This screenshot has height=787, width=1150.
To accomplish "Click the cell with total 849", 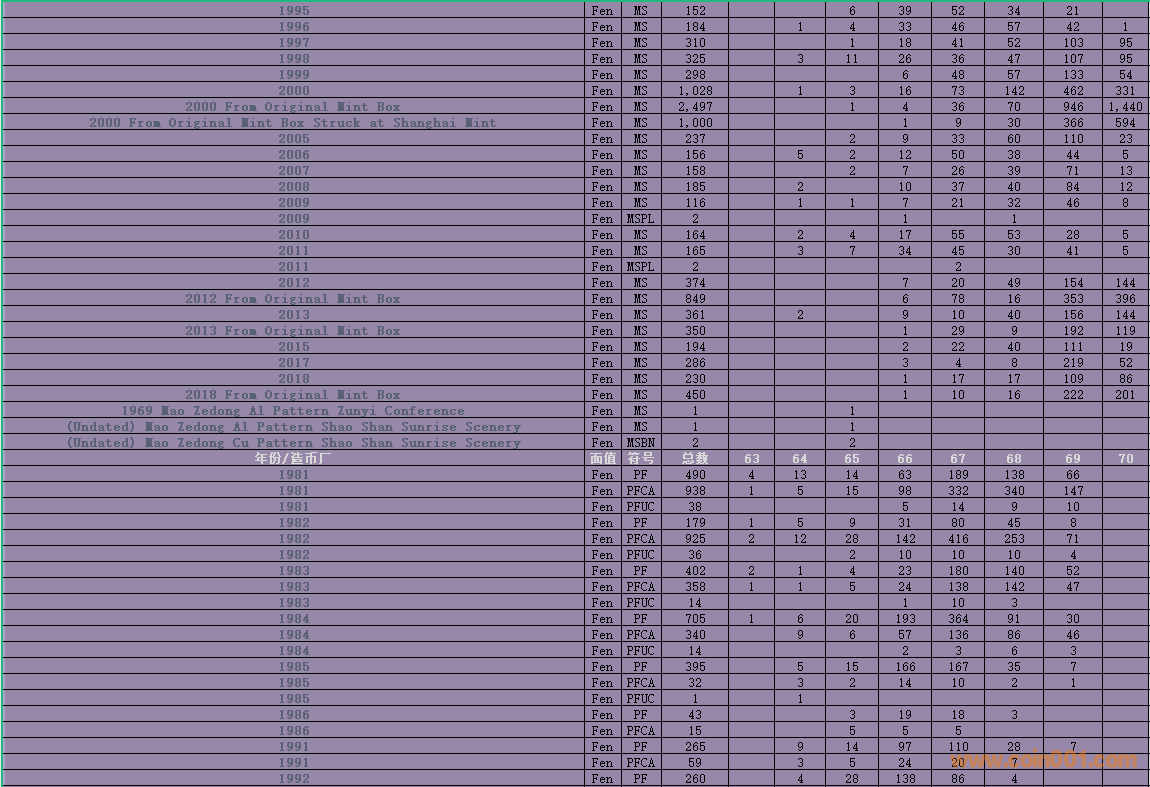I will click(695, 299).
